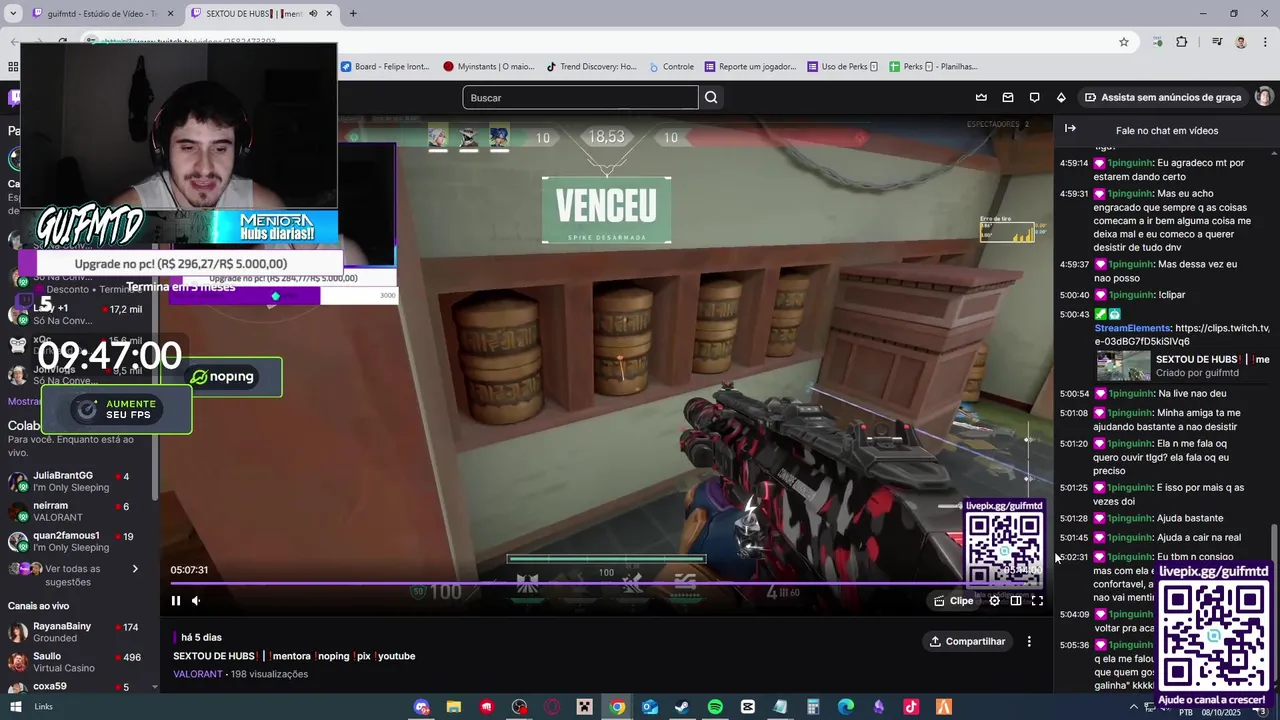Bookmark this page with star icon
The width and height of the screenshot is (1280, 720).
[1124, 42]
